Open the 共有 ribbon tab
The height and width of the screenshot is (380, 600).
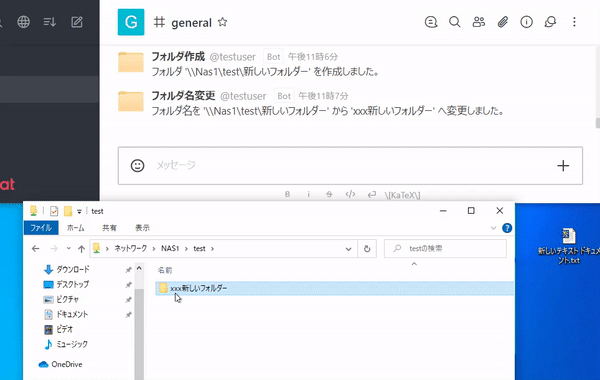[x=109, y=228]
